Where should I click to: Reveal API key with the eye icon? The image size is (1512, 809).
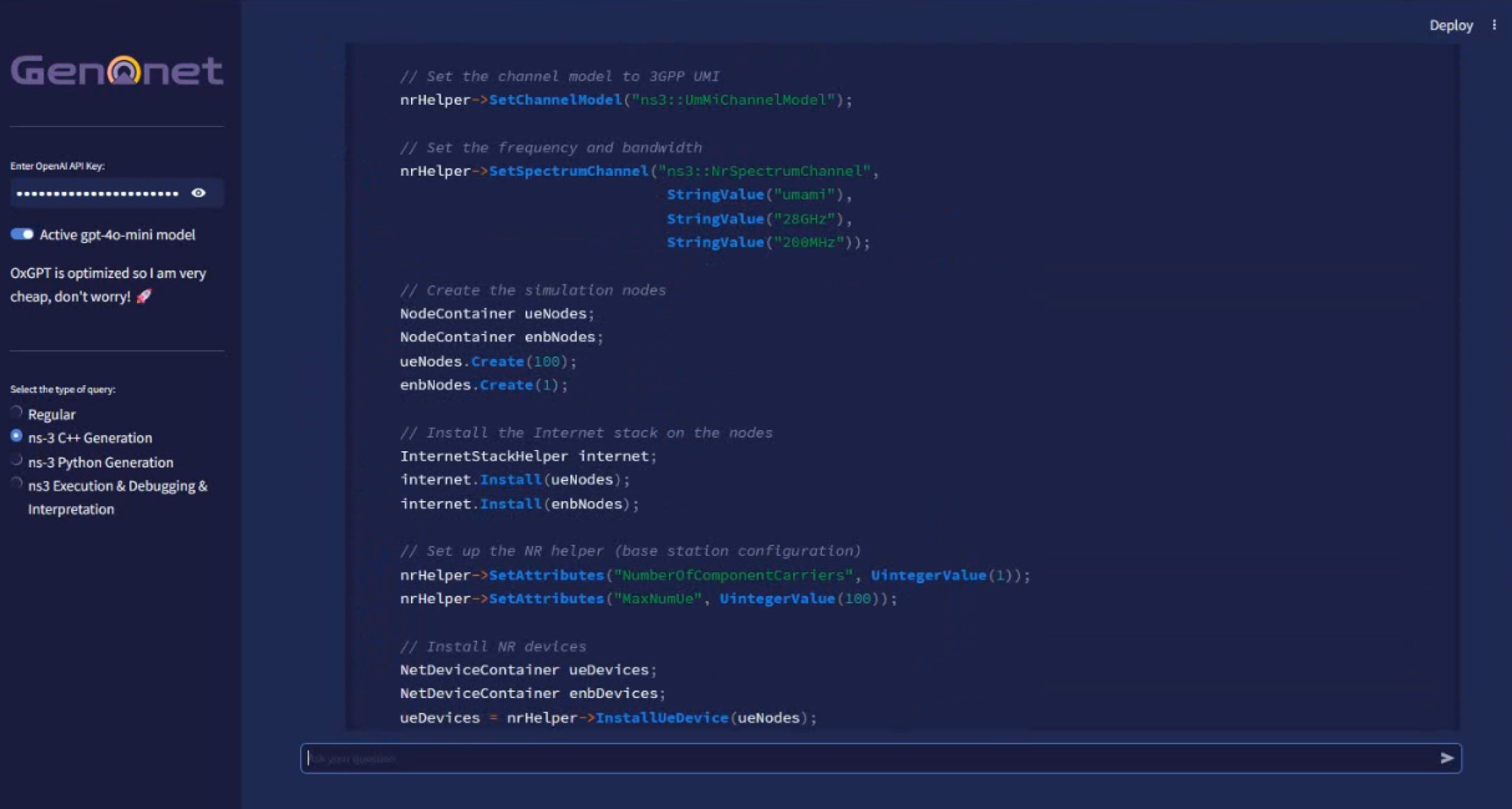pos(198,193)
